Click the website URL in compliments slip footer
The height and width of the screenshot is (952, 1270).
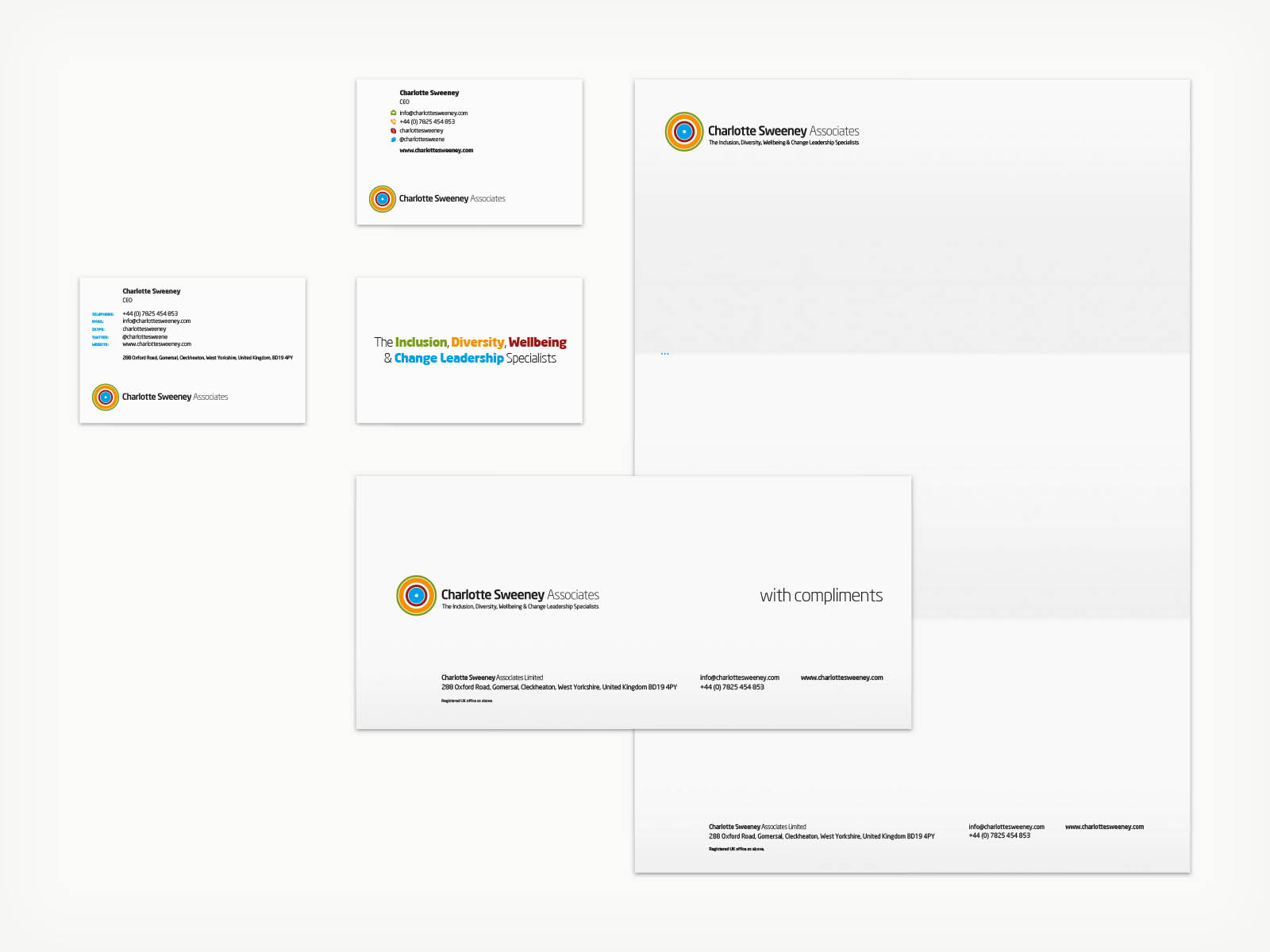click(842, 678)
